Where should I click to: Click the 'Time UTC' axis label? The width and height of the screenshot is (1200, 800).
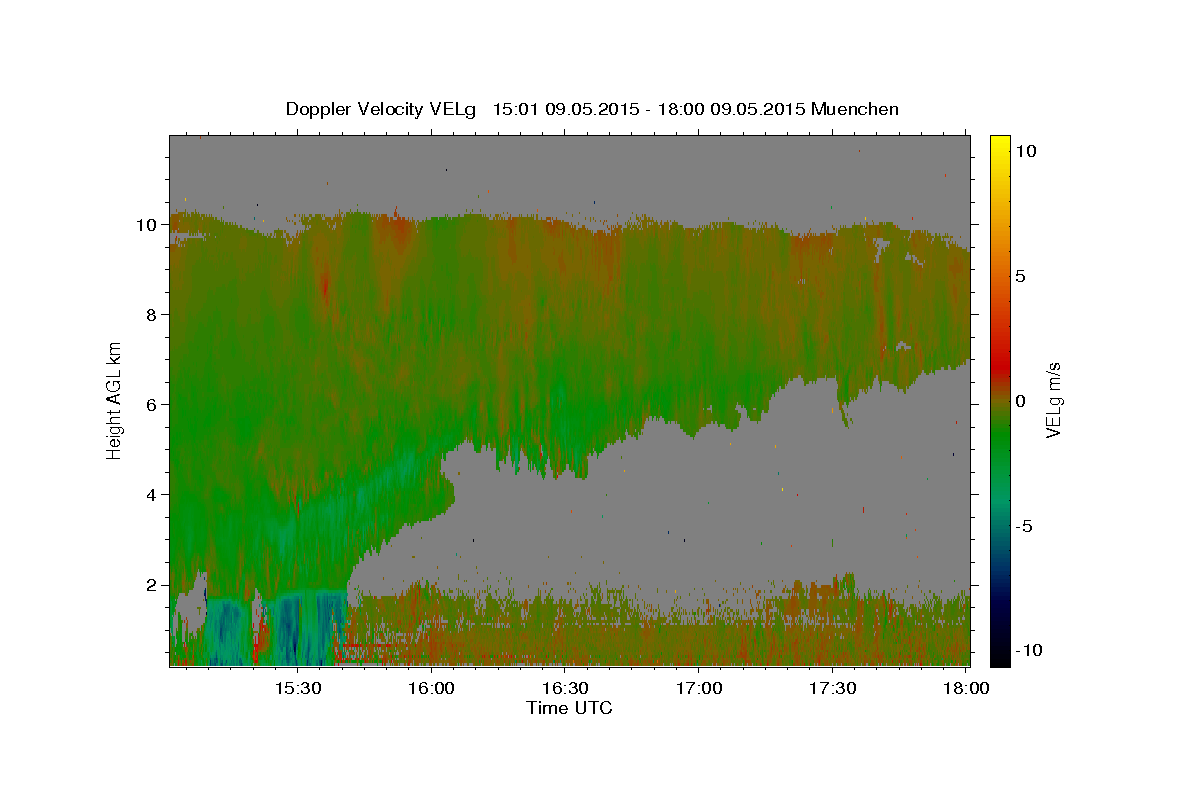(x=569, y=708)
